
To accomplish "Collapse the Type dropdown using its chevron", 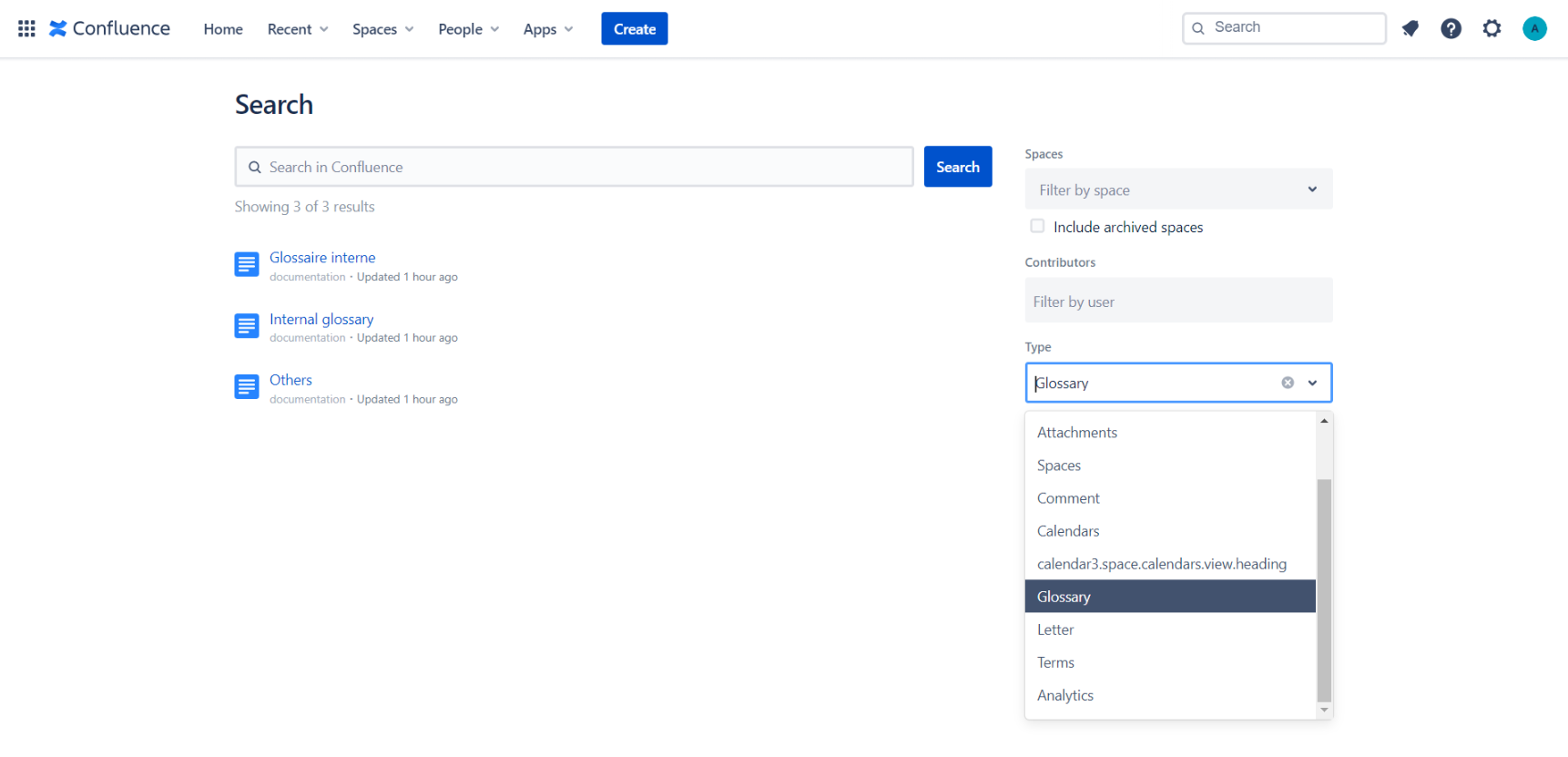I will click(x=1313, y=383).
